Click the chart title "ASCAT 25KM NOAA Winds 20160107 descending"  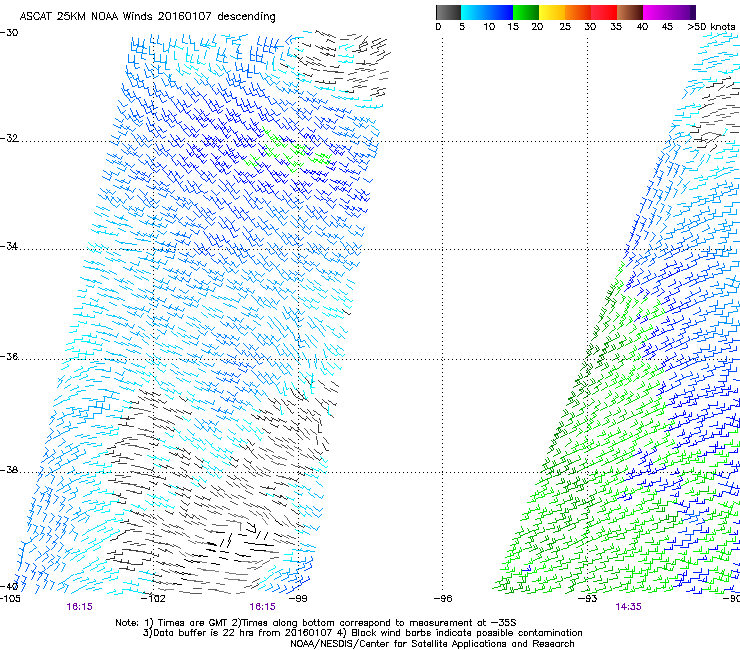[x=147, y=17]
